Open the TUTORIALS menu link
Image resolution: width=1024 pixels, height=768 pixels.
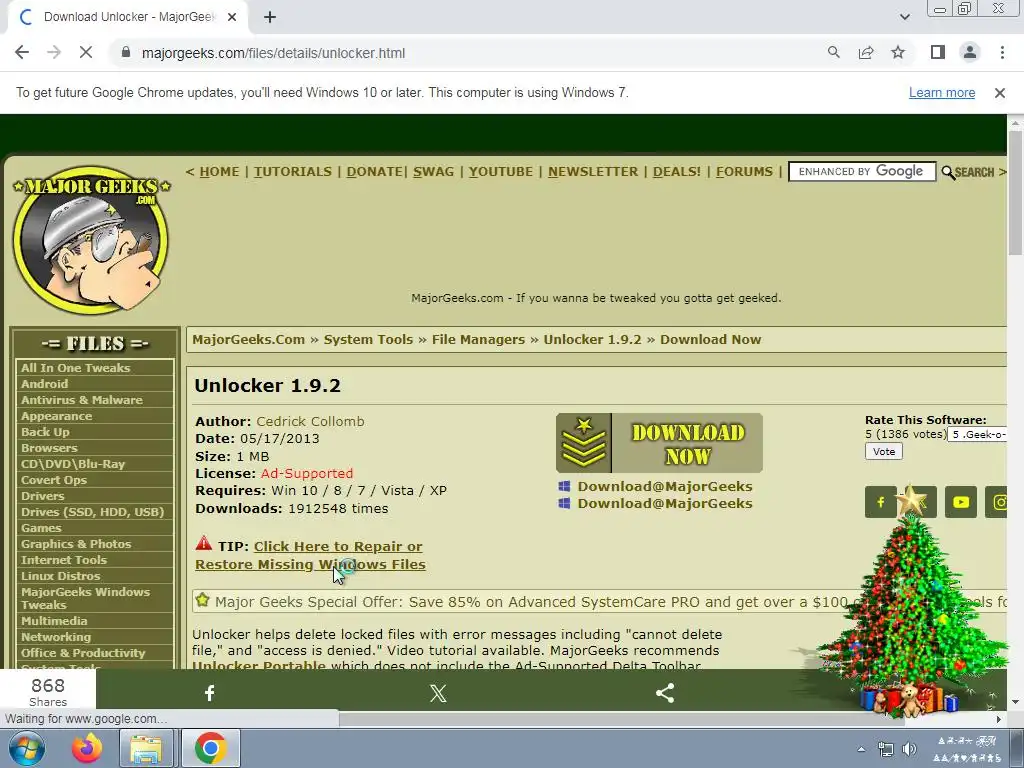tap(293, 172)
